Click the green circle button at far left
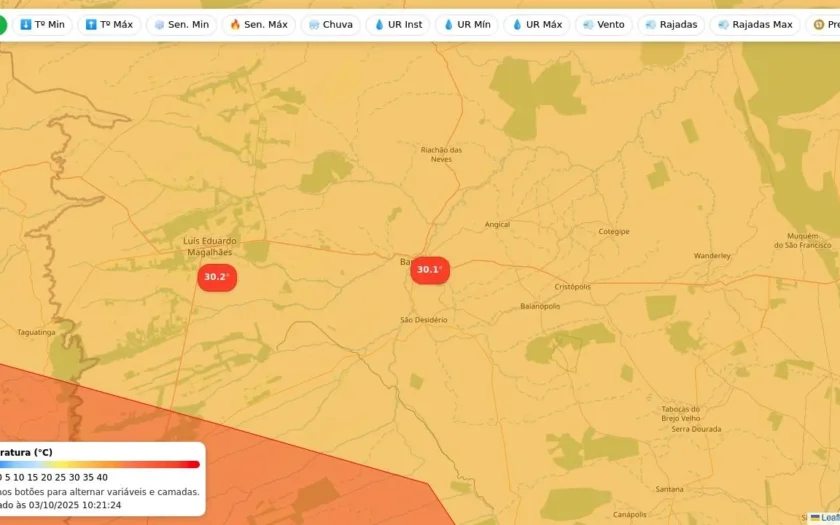This screenshot has height=525, width=840. click(x=2, y=25)
